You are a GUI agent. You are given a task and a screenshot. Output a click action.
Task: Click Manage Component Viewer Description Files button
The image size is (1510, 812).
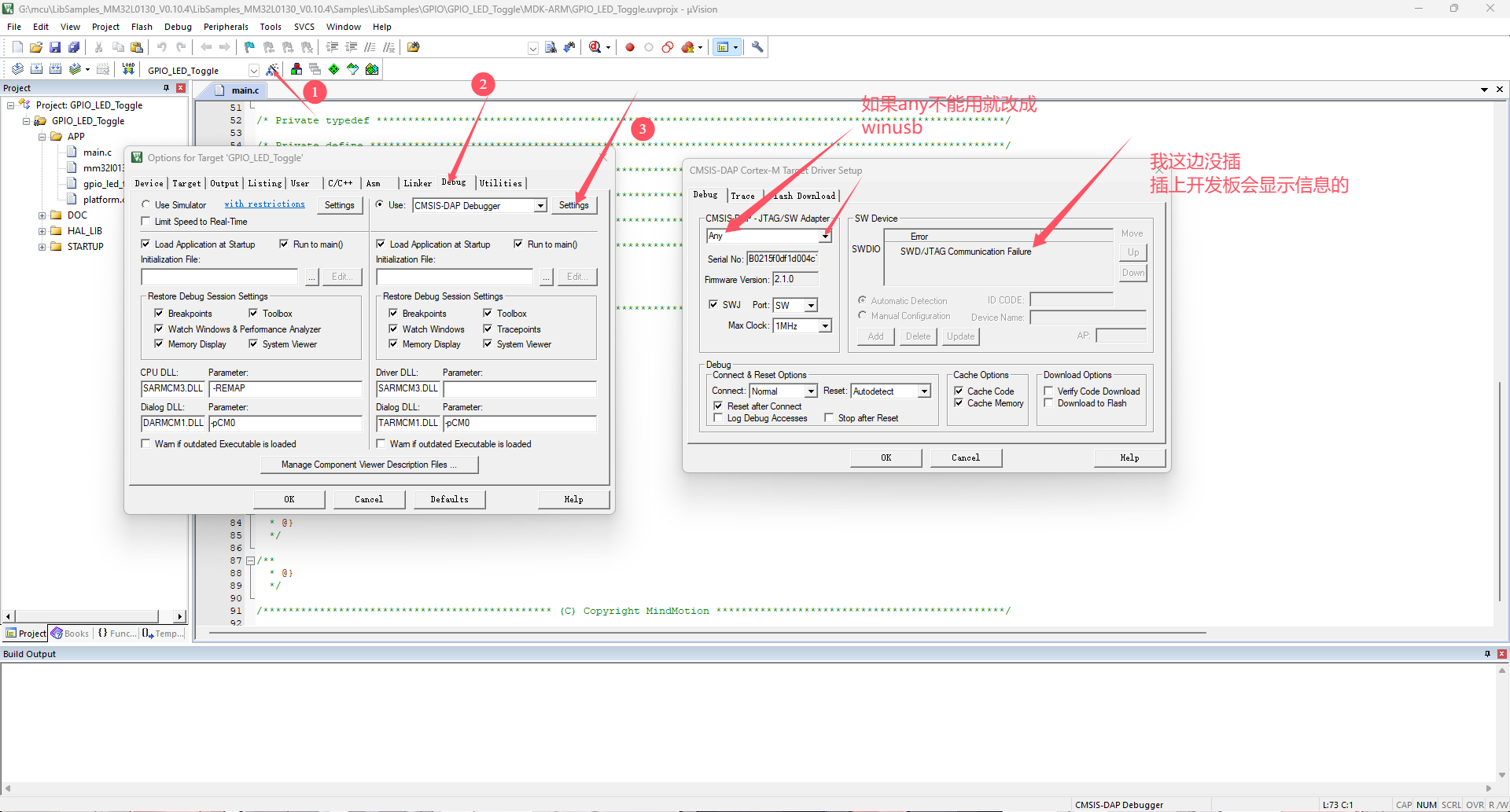click(369, 465)
